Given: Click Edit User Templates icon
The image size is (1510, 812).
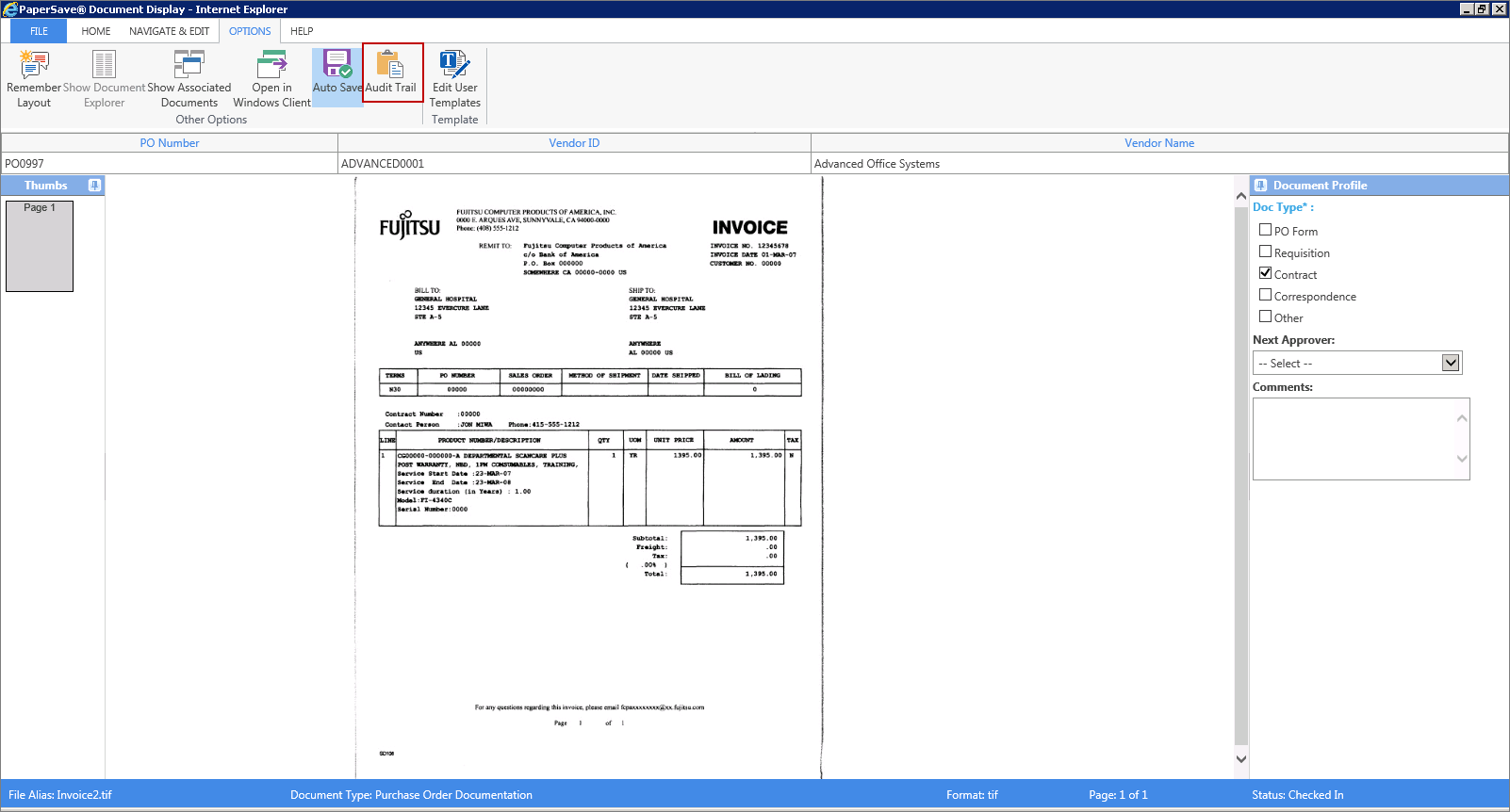Looking at the screenshot, I should click(455, 64).
